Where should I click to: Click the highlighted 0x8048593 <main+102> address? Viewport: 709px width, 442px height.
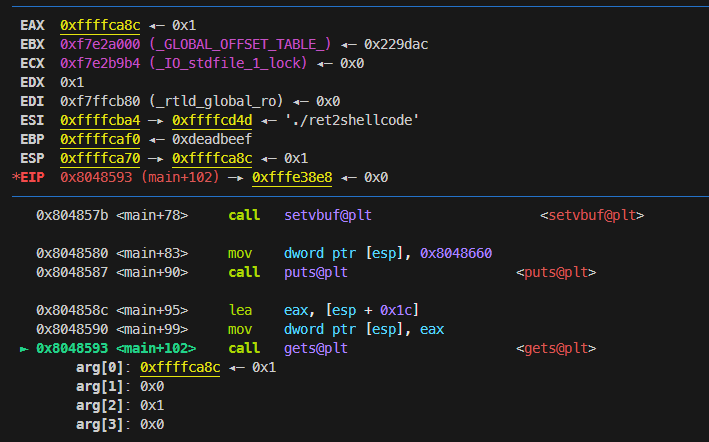[x=116, y=348]
